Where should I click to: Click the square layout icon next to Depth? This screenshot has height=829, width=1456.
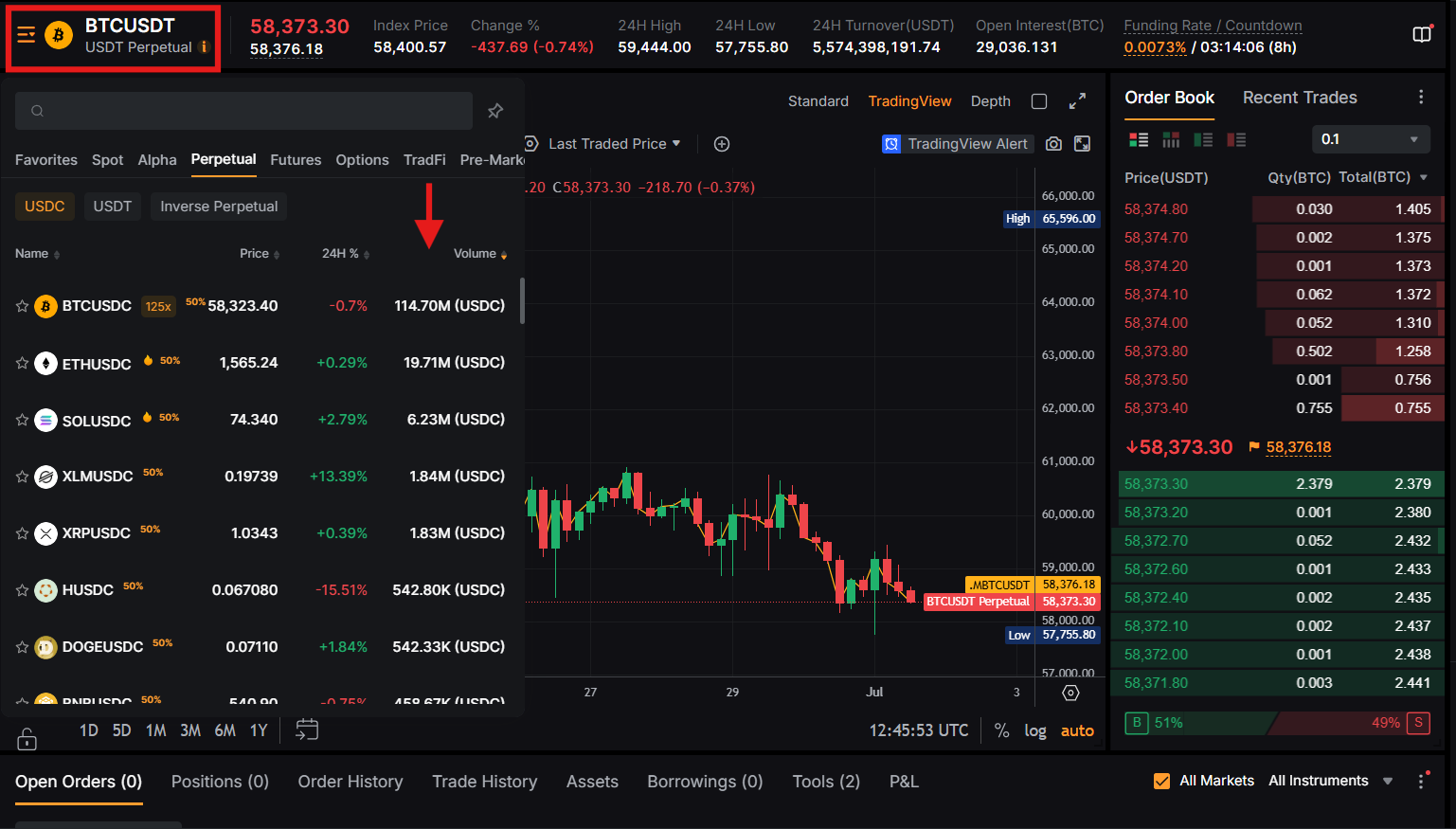point(1039,101)
